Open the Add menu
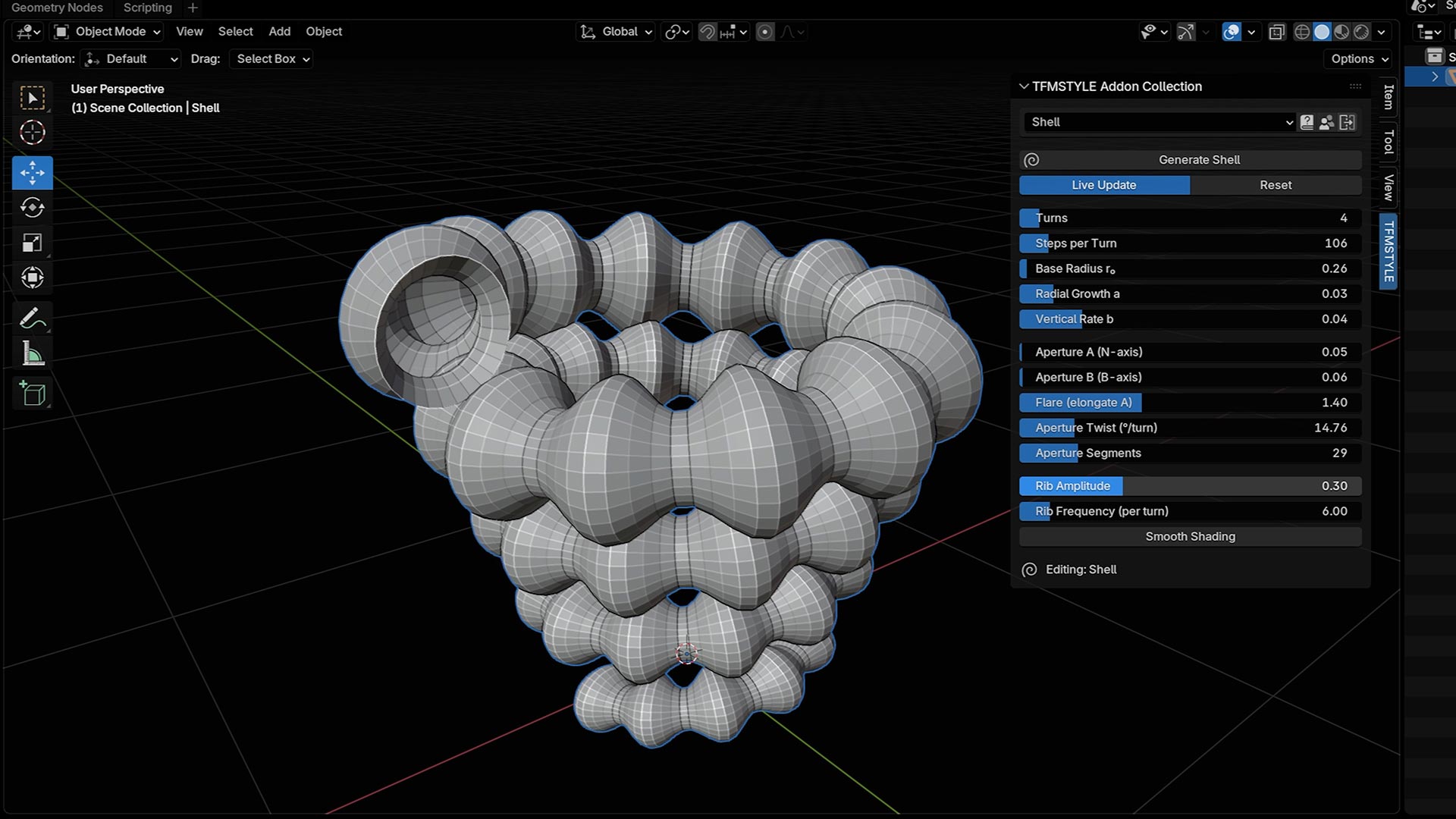 [279, 32]
